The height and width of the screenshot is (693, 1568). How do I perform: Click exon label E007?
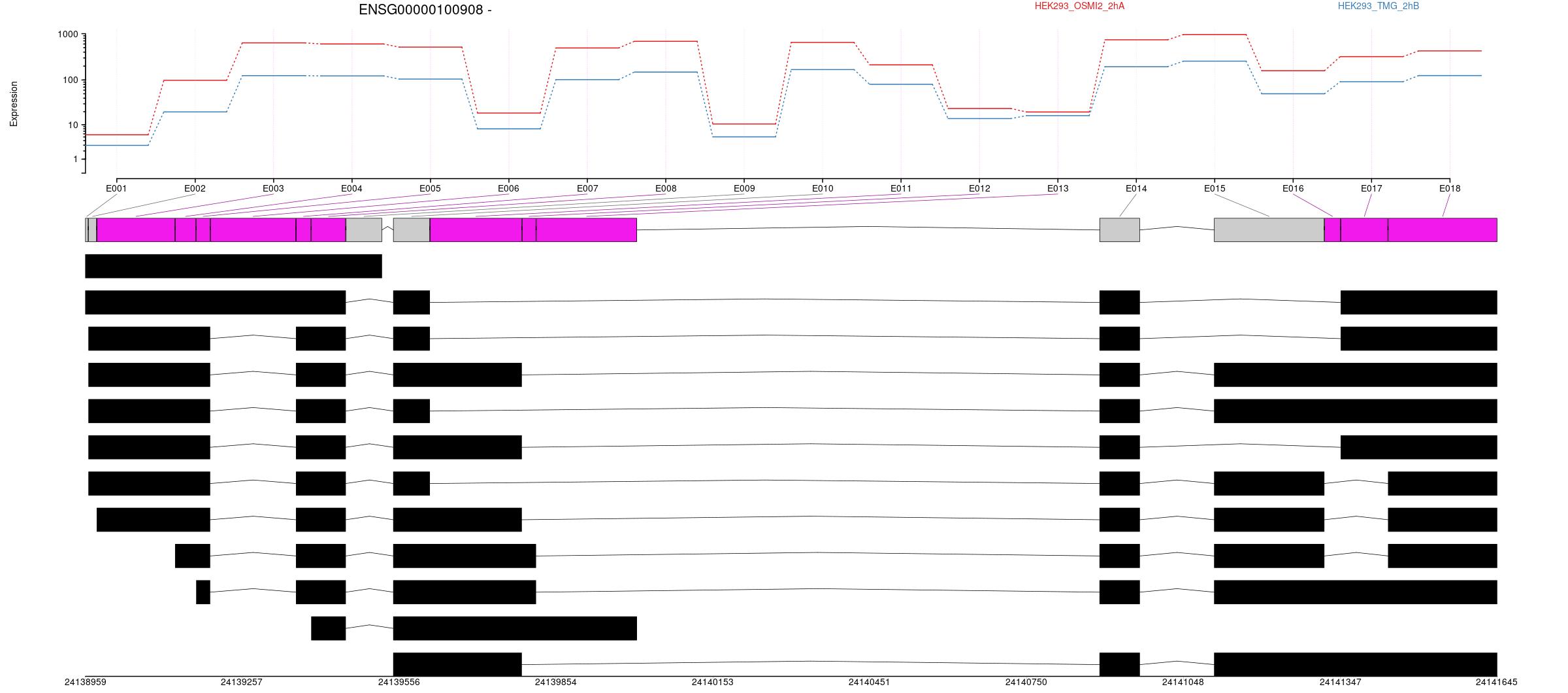click(x=587, y=188)
